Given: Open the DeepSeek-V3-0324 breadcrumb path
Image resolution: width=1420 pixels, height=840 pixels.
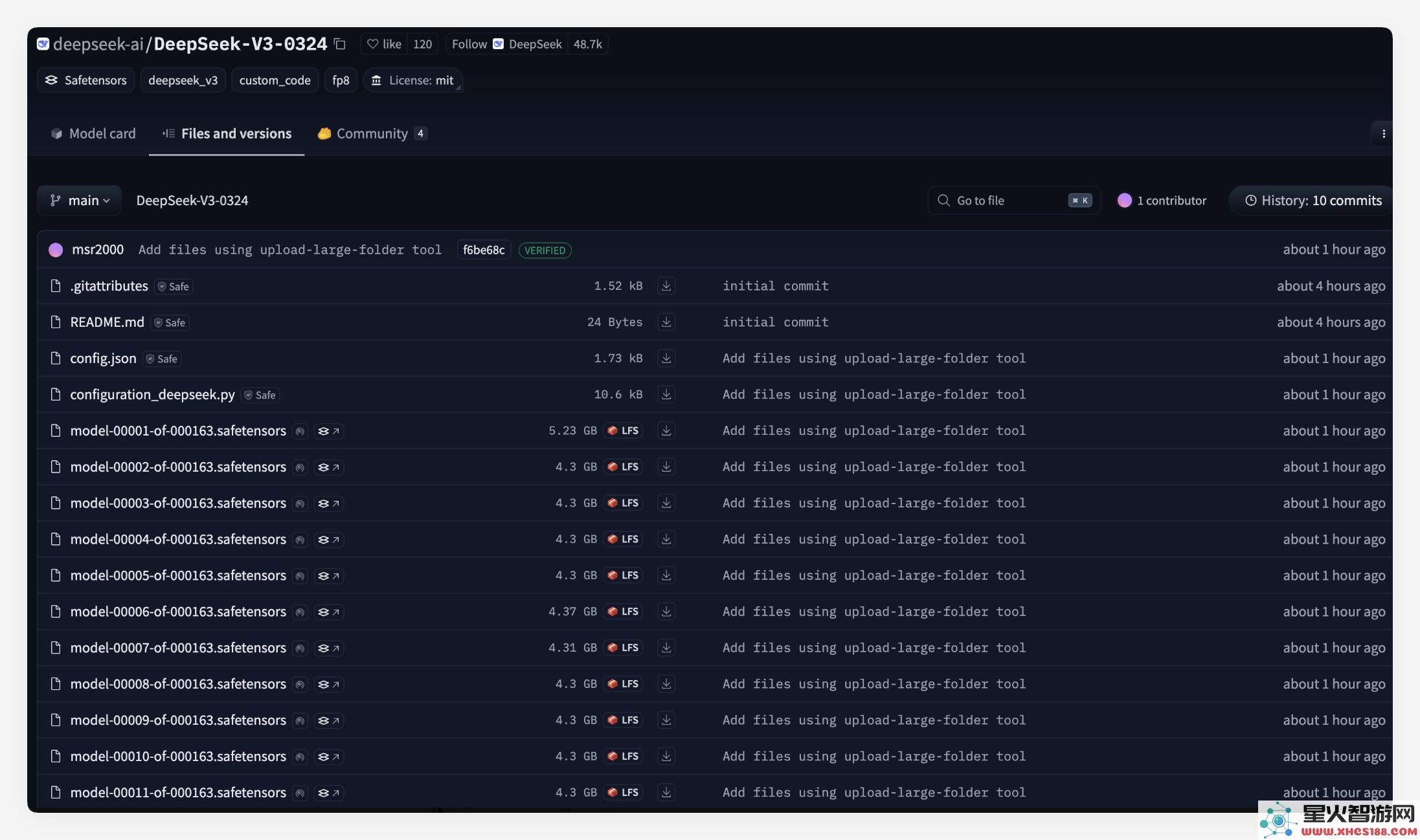Looking at the screenshot, I should point(192,201).
